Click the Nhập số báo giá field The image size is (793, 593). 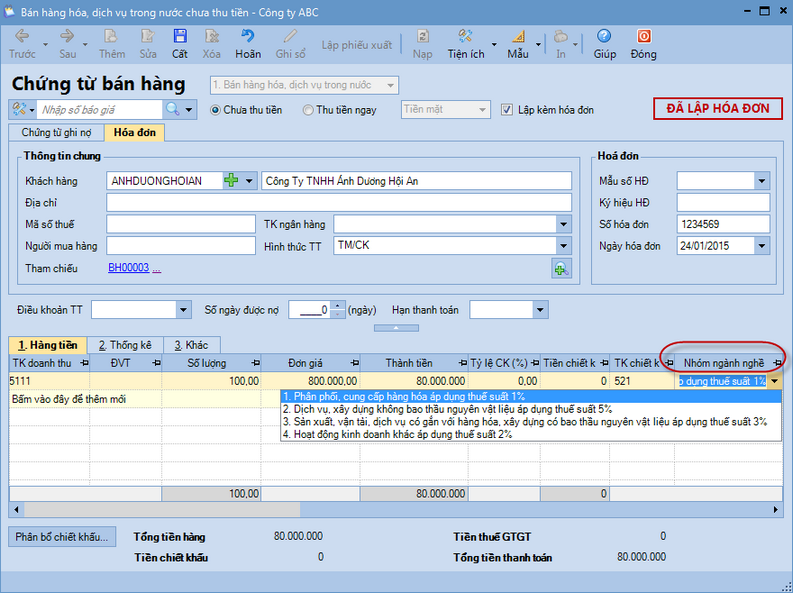pyautogui.click(x=100, y=110)
